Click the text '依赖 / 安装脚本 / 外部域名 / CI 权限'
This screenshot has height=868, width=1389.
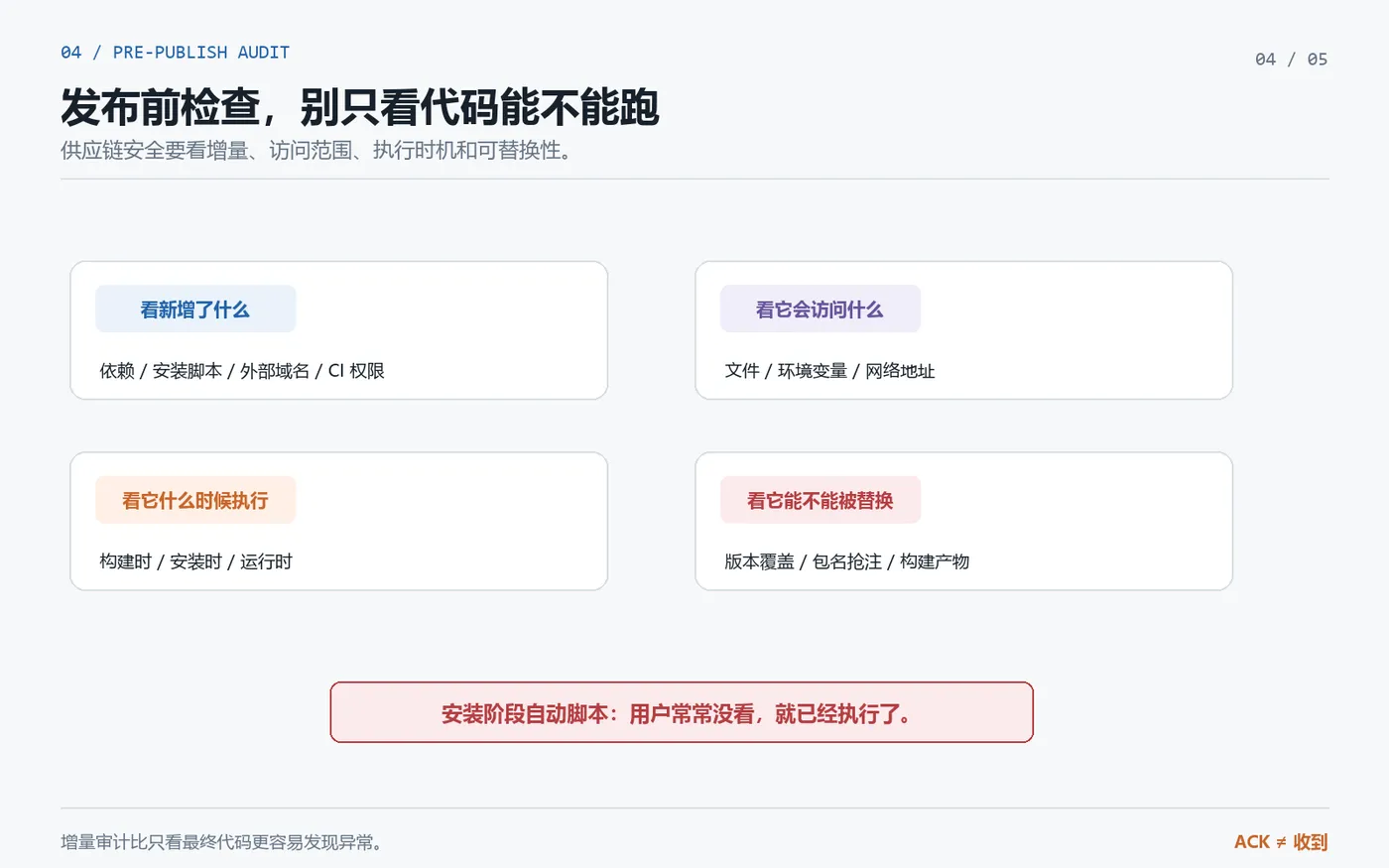click(242, 371)
